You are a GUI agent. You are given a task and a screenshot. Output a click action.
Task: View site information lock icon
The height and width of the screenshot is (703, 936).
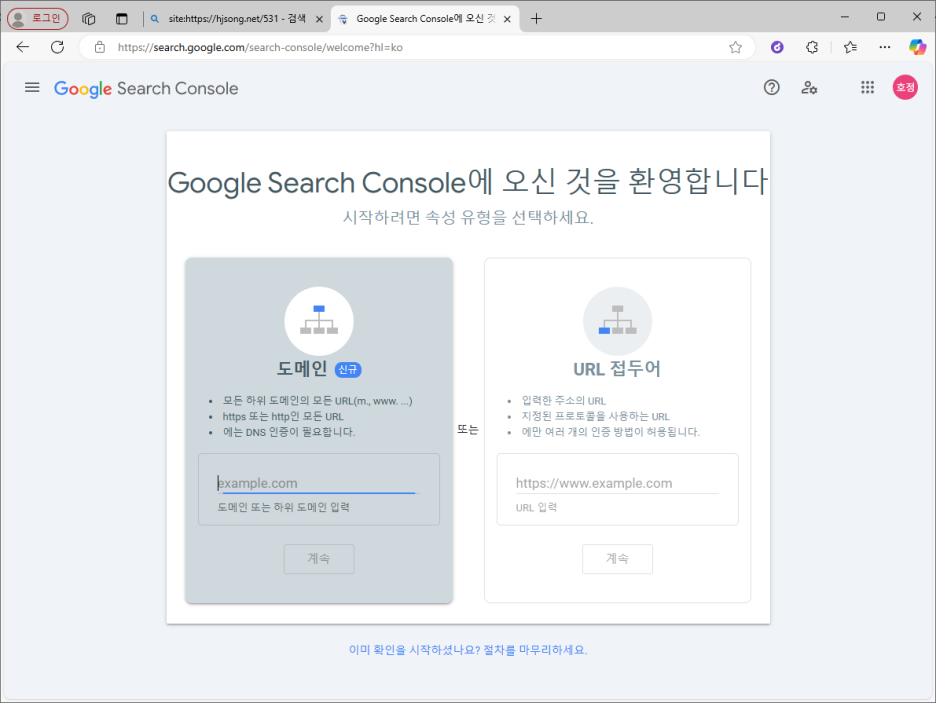pyautogui.click(x=100, y=47)
